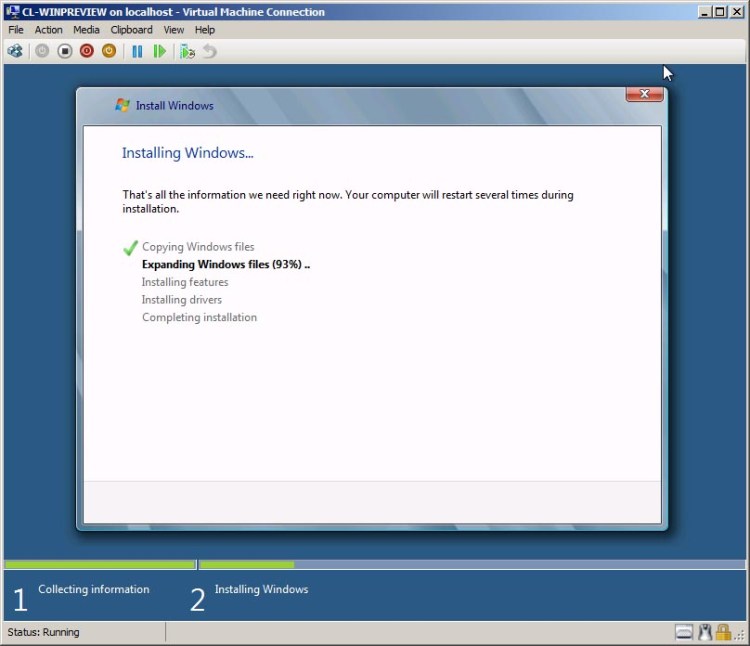Open the Clipboard menu

coord(131,30)
